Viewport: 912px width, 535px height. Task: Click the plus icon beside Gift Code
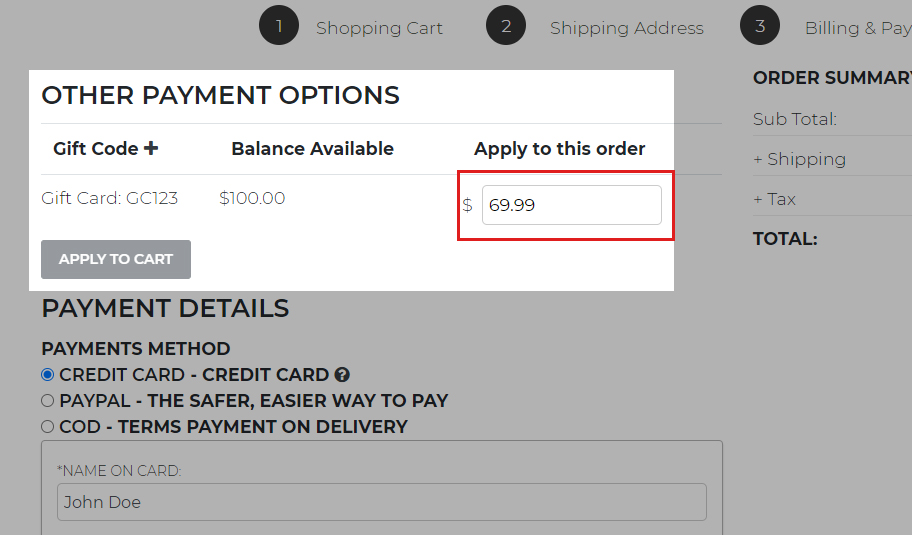click(151, 149)
